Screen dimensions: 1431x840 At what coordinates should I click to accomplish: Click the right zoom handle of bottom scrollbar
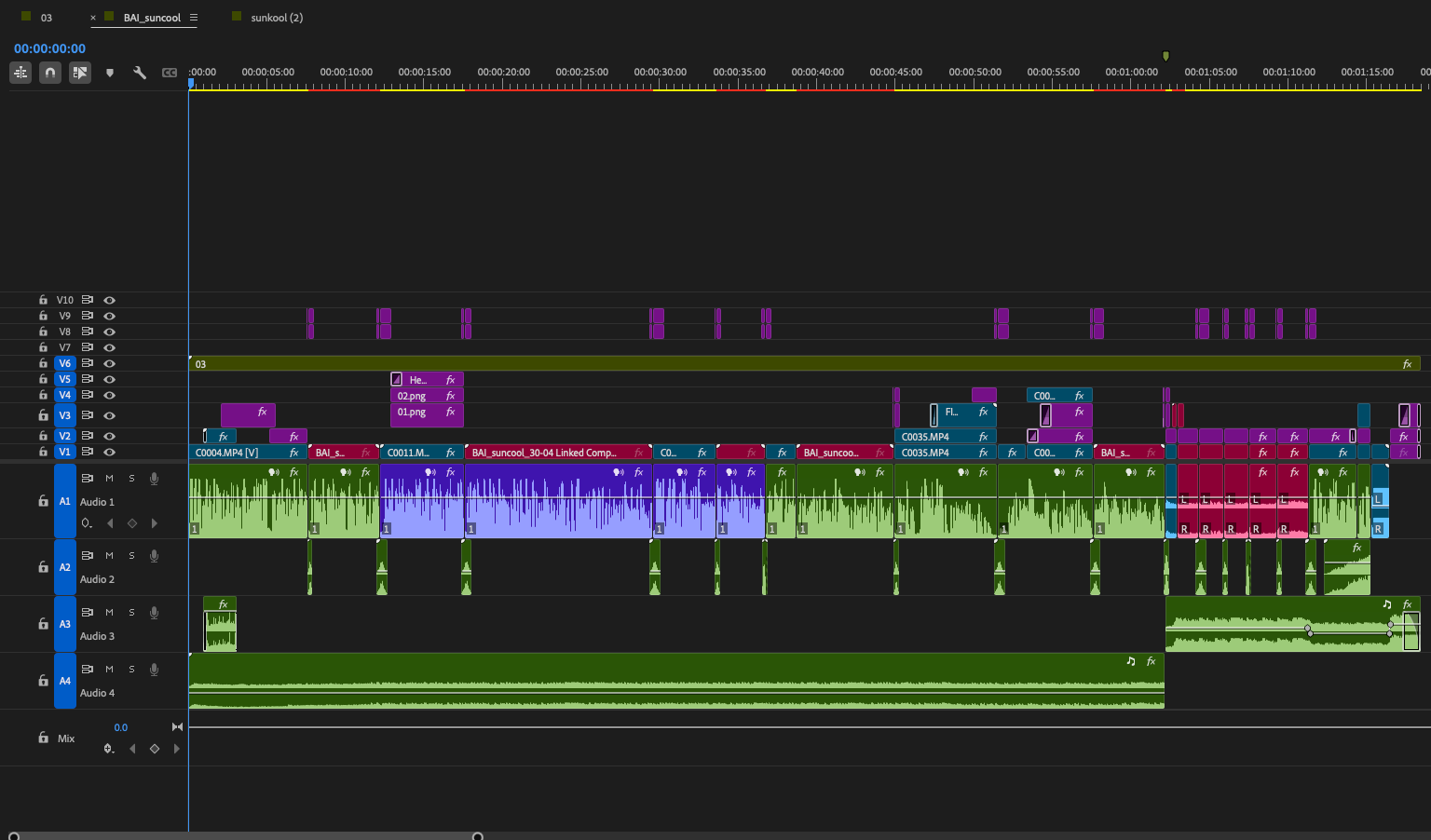click(x=478, y=836)
